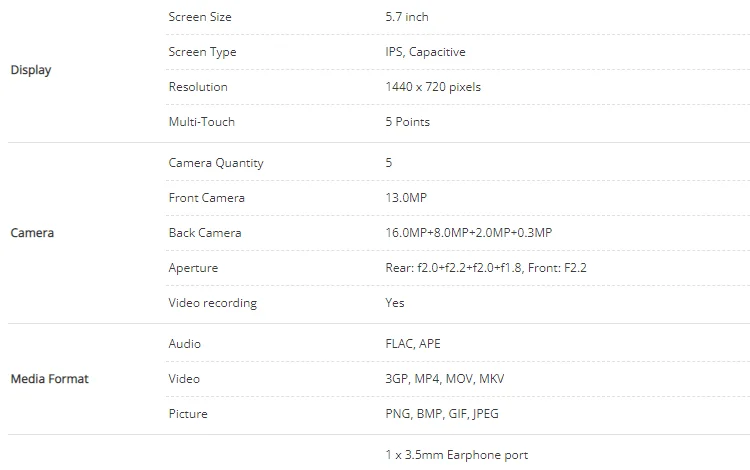Click the 3.5mm Earphone port text
The height and width of the screenshot is (470, 750).
pyautogui.click(x=456, y=455)
